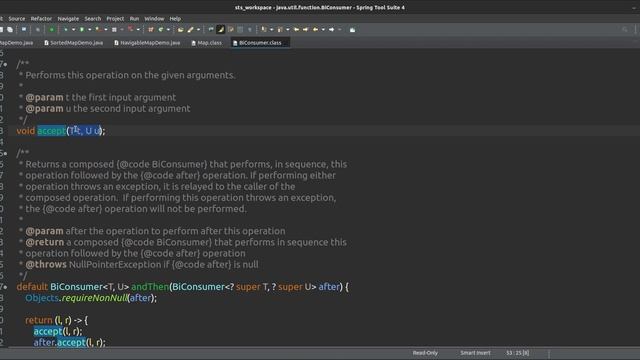The width and height of the screenshot is (640, 360).
Task: Open the Search menu
Action: (x=93, y=19)
